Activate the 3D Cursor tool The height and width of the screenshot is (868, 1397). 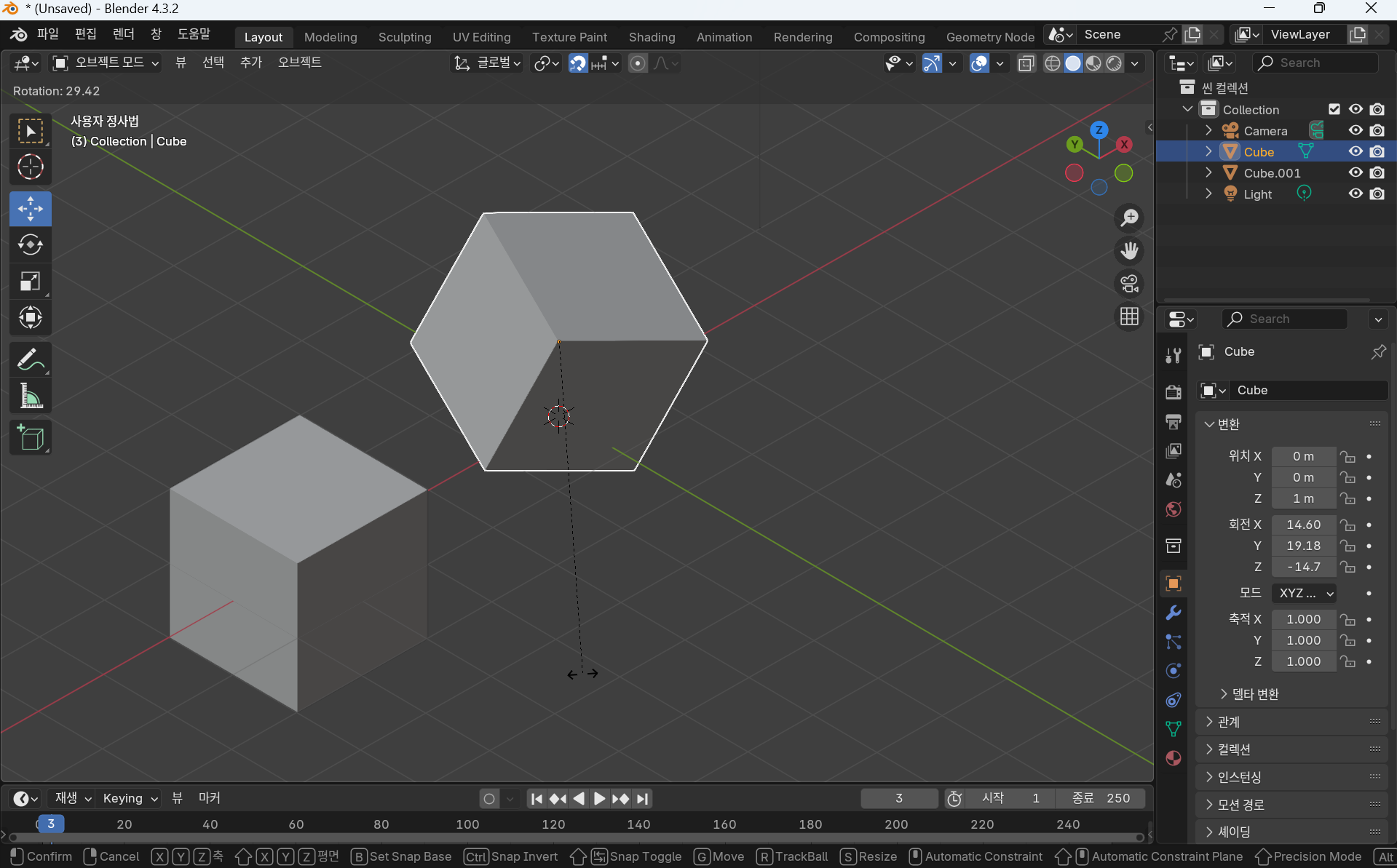click(x=31, y=167)
